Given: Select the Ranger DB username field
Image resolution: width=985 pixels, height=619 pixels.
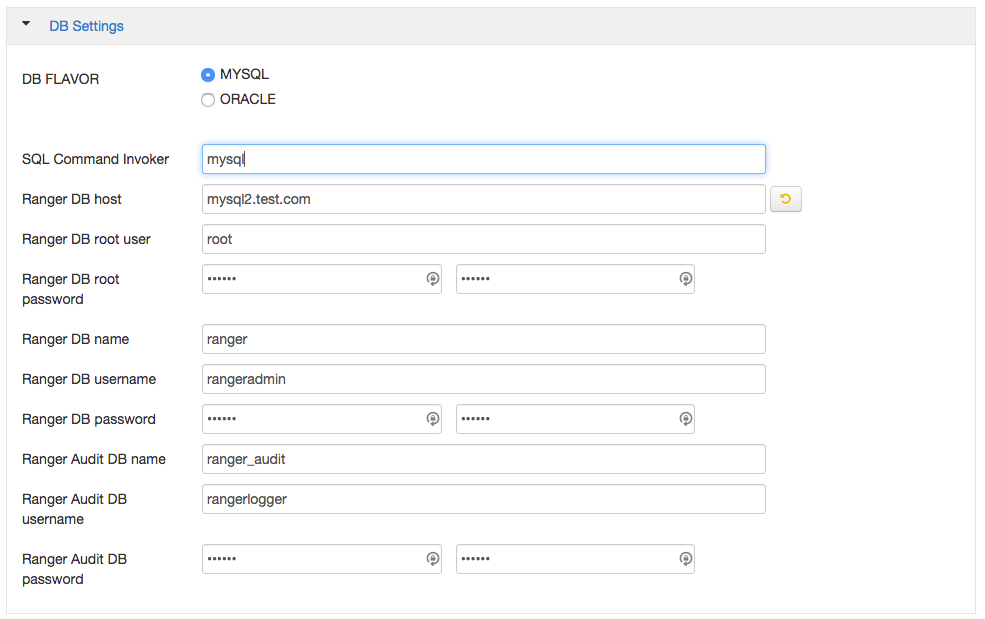Looking at the screenshot, I should pyautogui.click(x=483, y=379).
